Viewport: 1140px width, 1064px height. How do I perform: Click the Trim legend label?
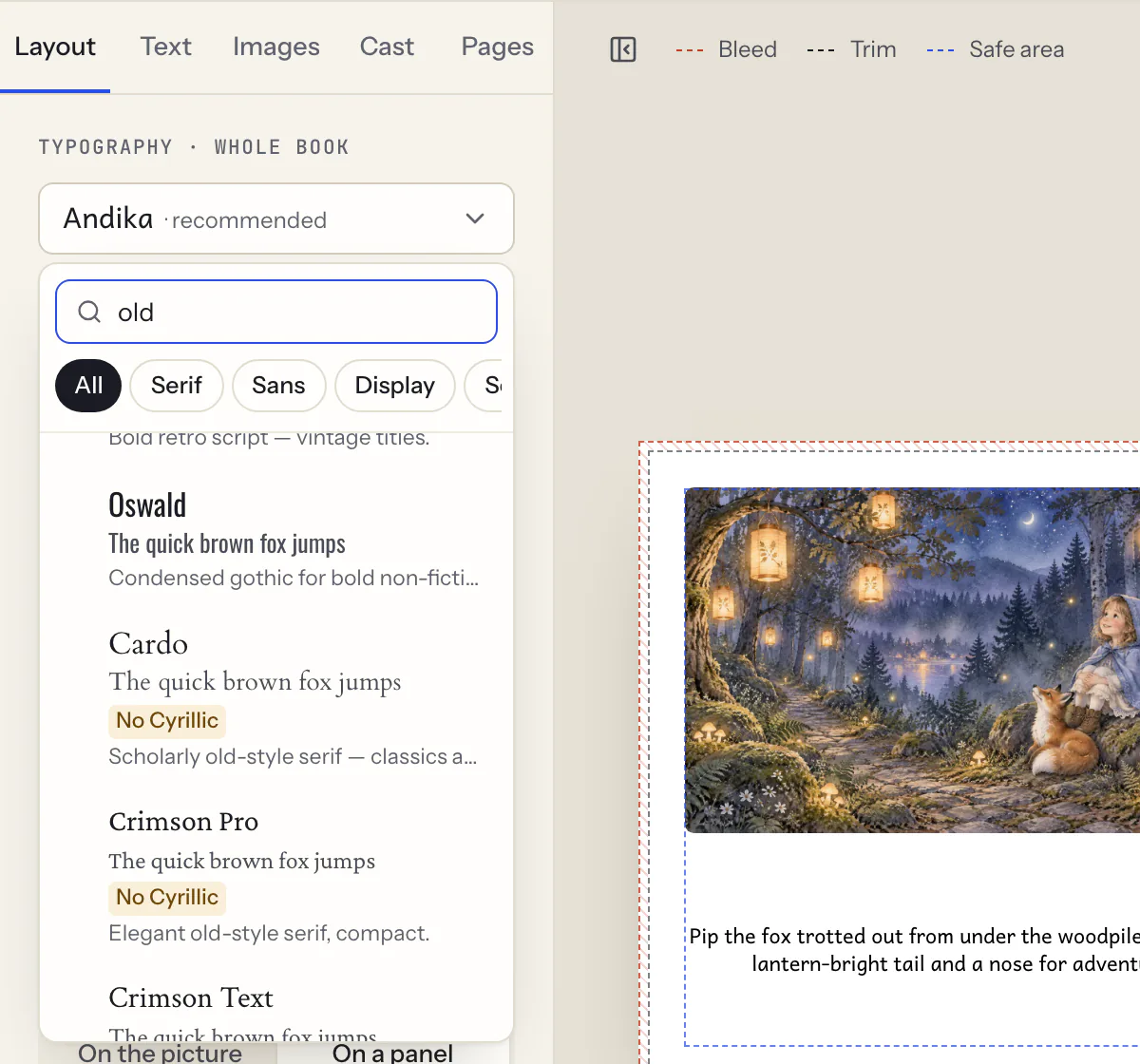click(x=873, y=49)
